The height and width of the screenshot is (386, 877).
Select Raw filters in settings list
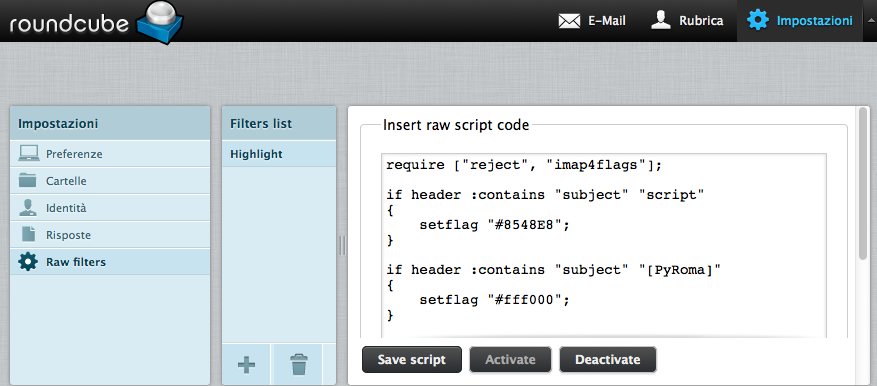coord(110,262)
